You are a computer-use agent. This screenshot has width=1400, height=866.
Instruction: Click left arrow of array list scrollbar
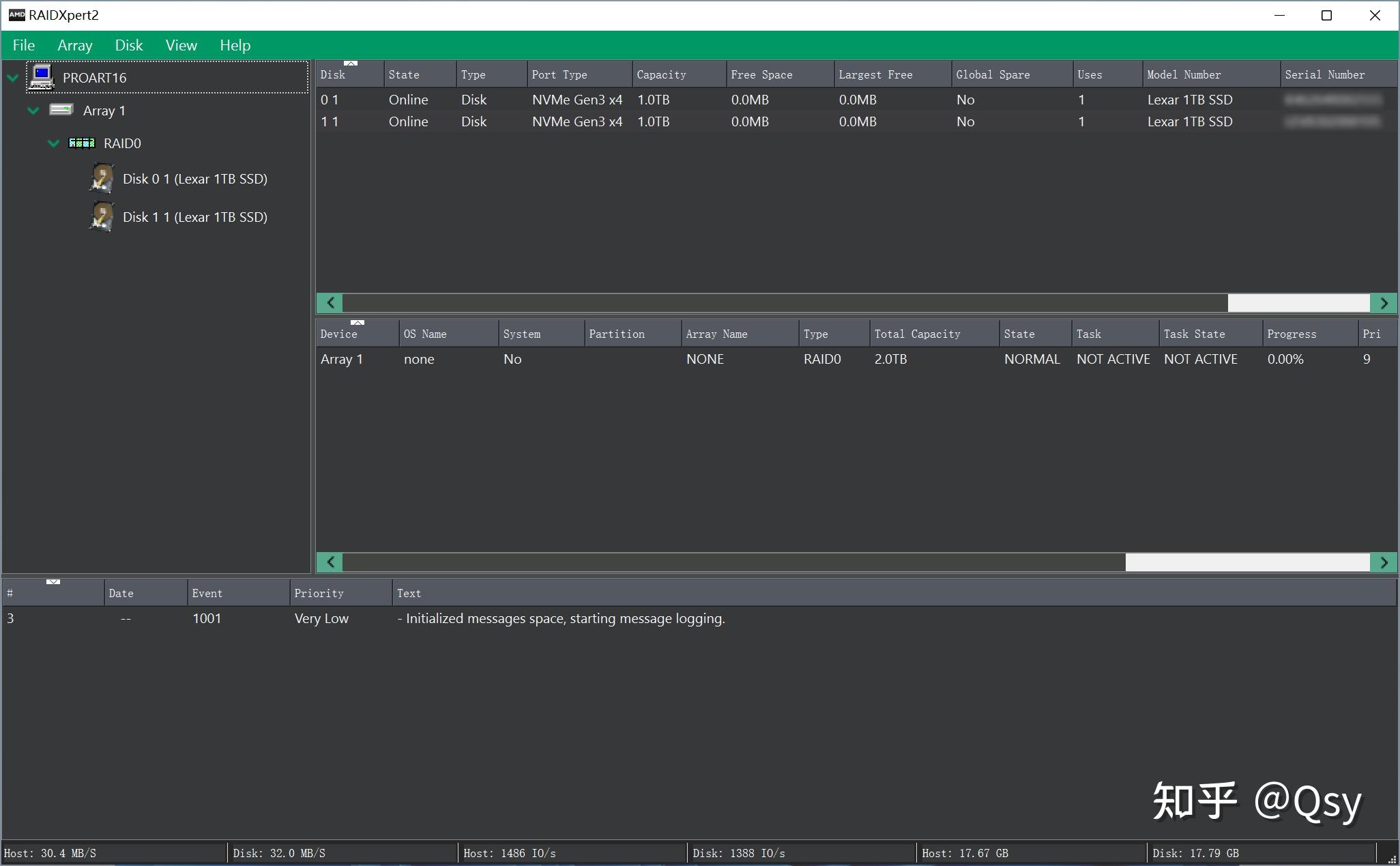(x=330, y=562)
